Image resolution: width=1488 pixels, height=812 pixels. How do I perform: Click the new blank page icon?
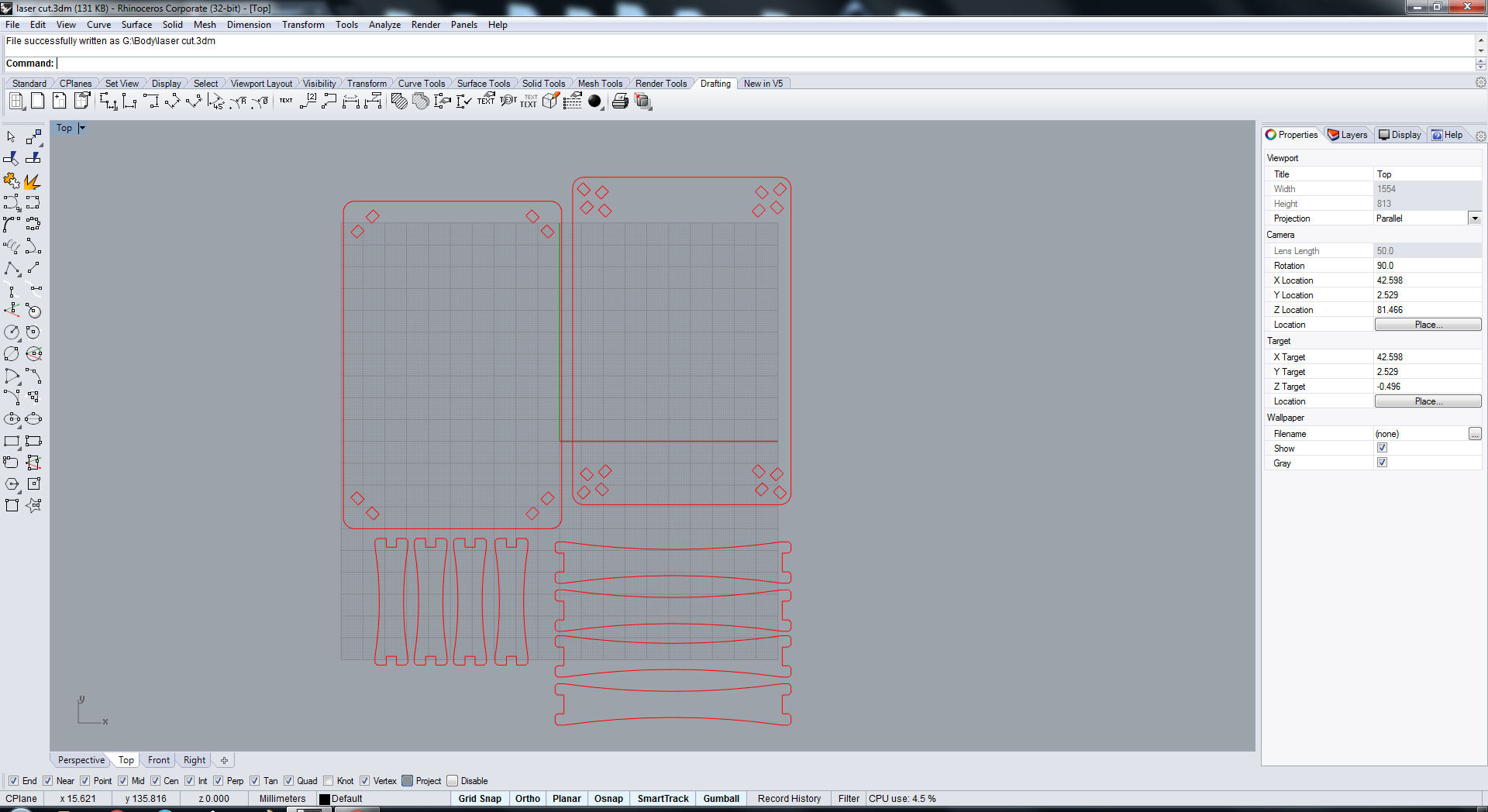(37, 101)
